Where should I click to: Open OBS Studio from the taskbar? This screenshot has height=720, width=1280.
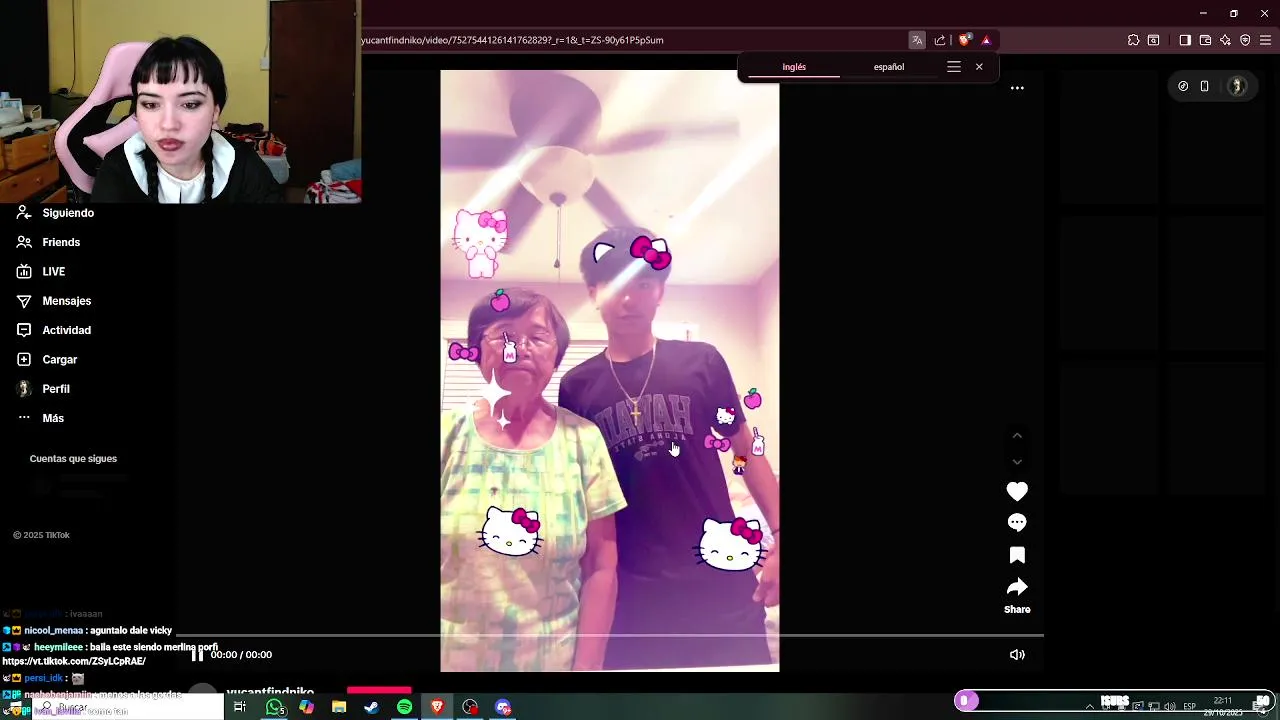pos(470,707)
